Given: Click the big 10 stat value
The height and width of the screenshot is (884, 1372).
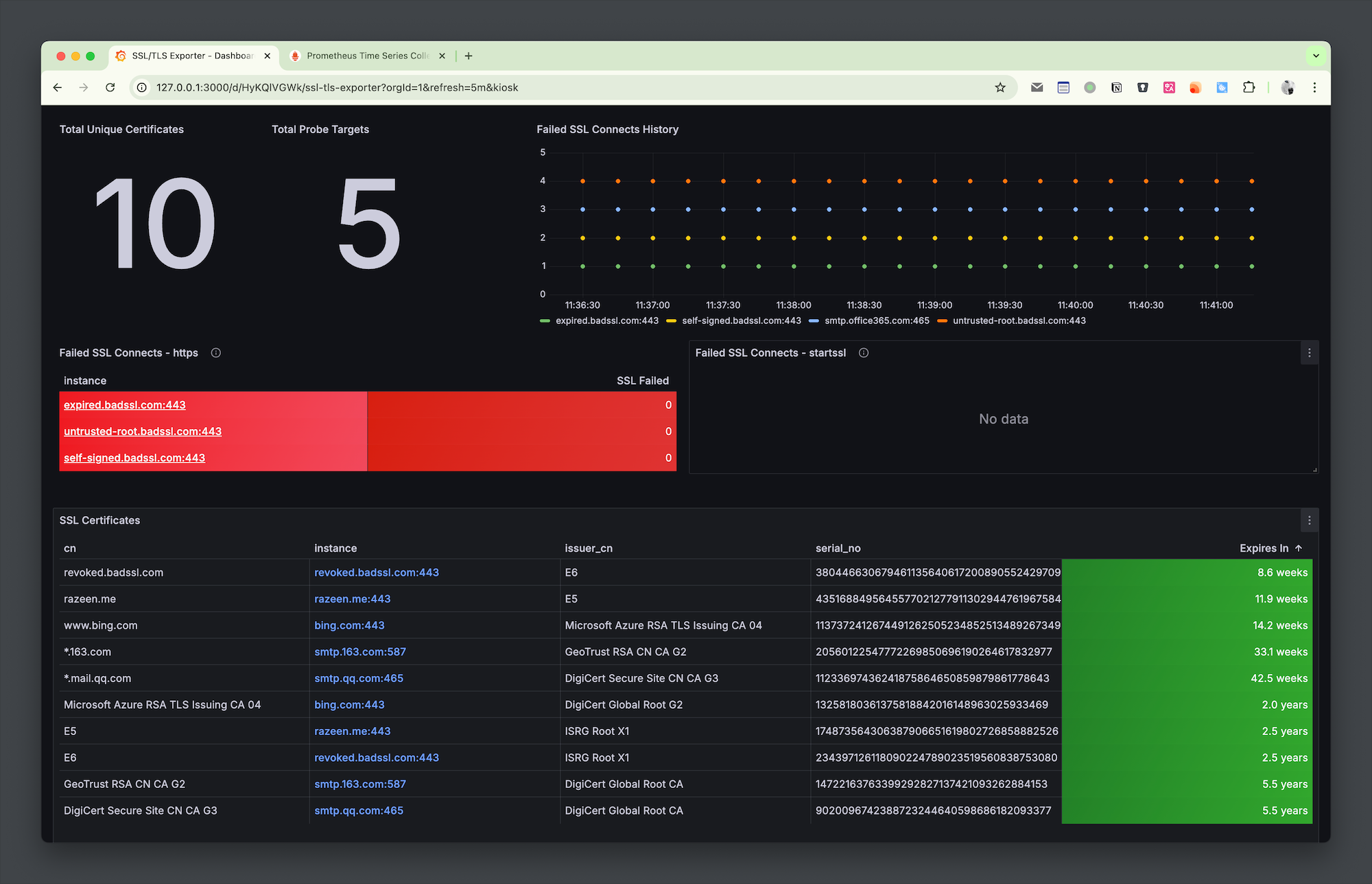Looking at the screenshot, I should click(155, 223).
